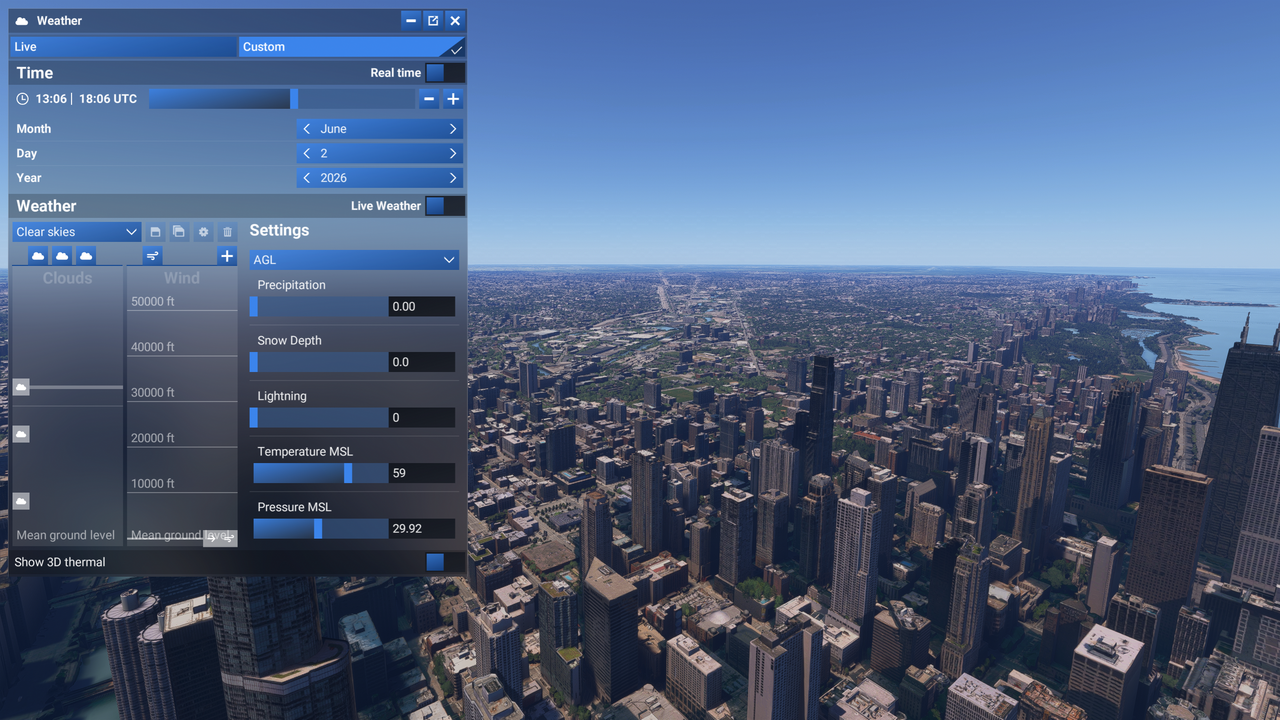Click the Clouds column header
Viewport: 1280px width, 720px height.
point(67,278)
